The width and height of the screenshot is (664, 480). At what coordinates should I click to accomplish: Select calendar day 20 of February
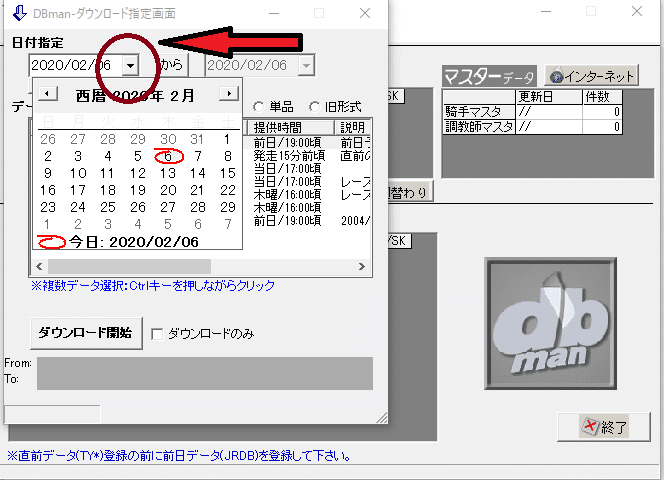pyautogui.click(x=168, y=190)
